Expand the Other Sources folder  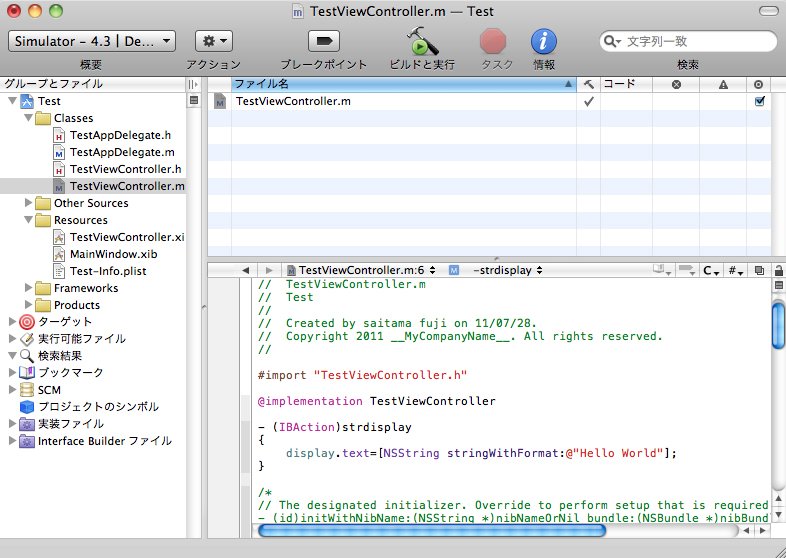coord(29,203)
